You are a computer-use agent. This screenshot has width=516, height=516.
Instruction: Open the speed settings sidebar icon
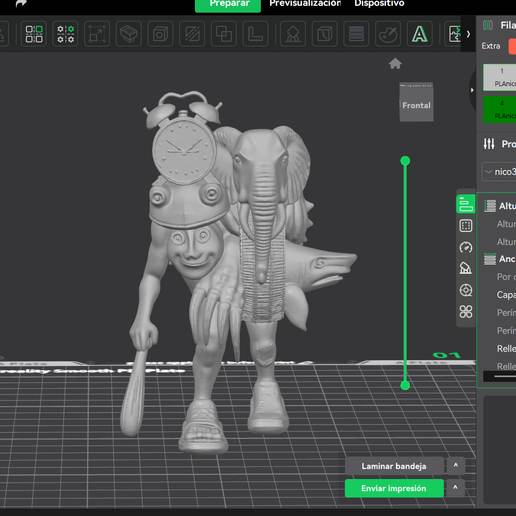(466, 247)
